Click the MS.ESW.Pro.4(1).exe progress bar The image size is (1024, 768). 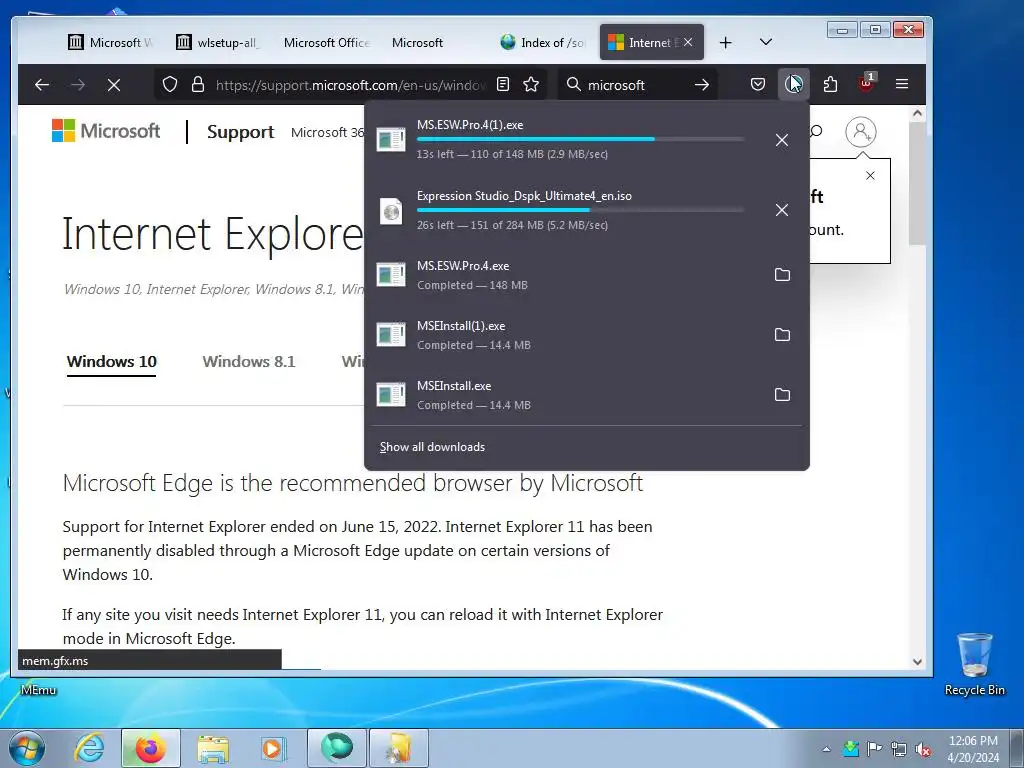tap(580, 139)
